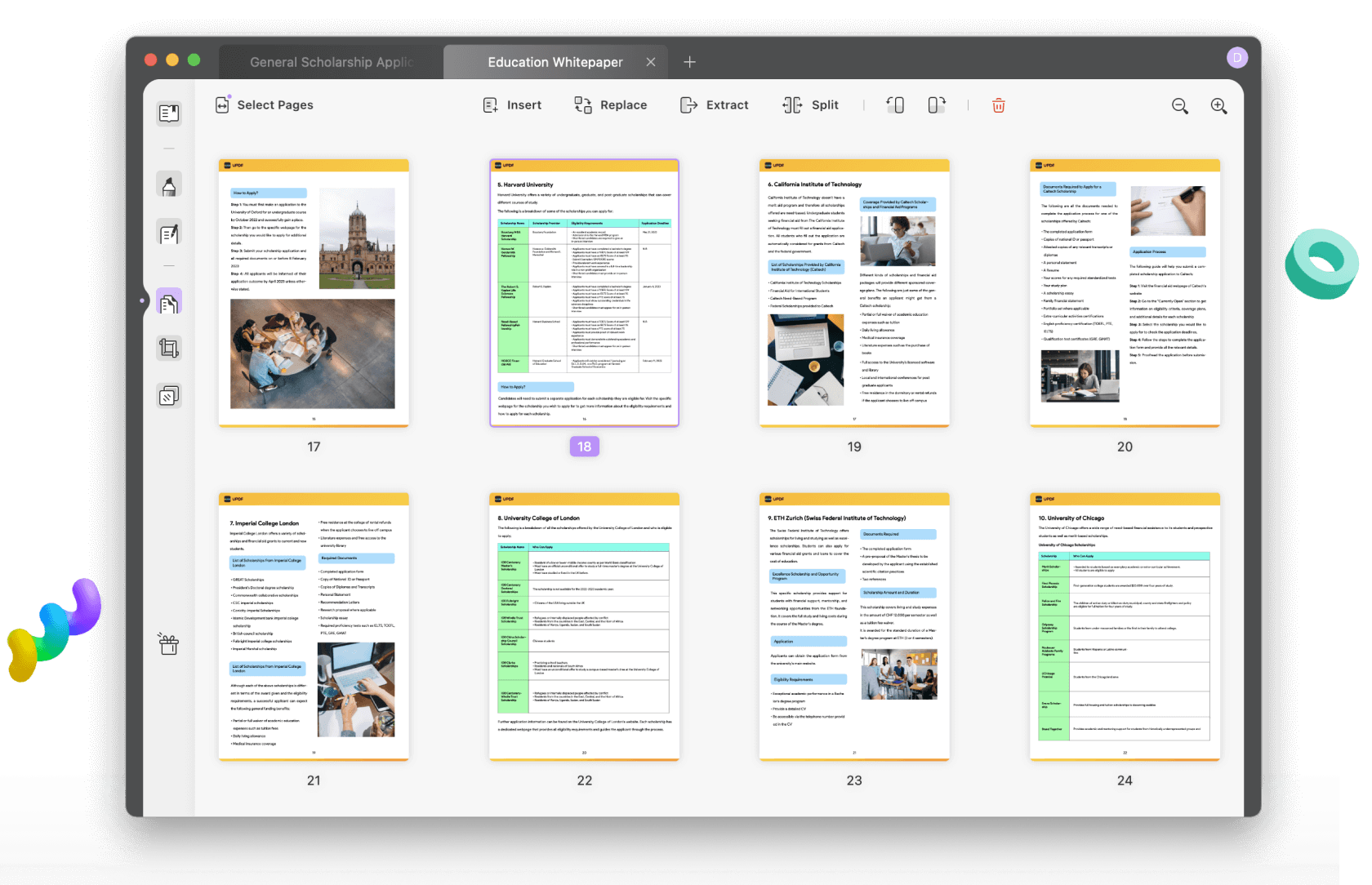Screen dimensions: 1372x885
Task: Click the Split button label
Action: click(x=825, y=105)
